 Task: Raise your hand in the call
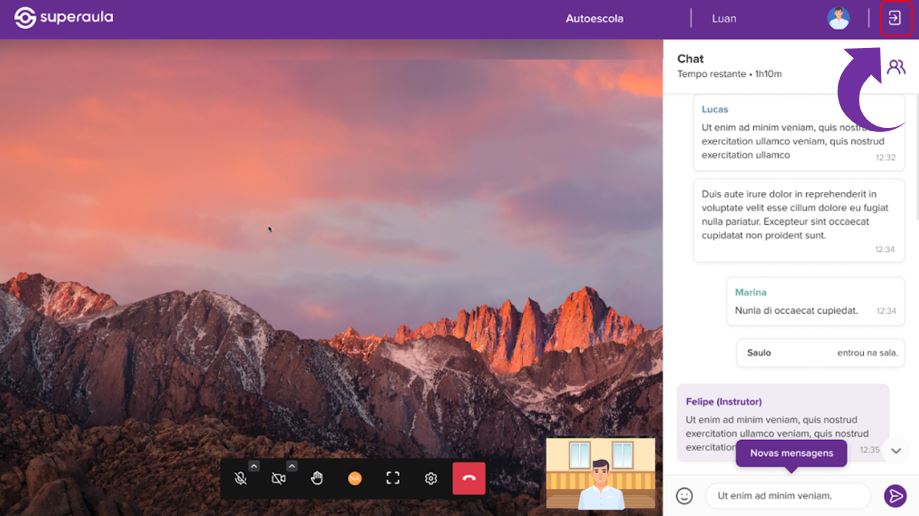click(317, 479)
